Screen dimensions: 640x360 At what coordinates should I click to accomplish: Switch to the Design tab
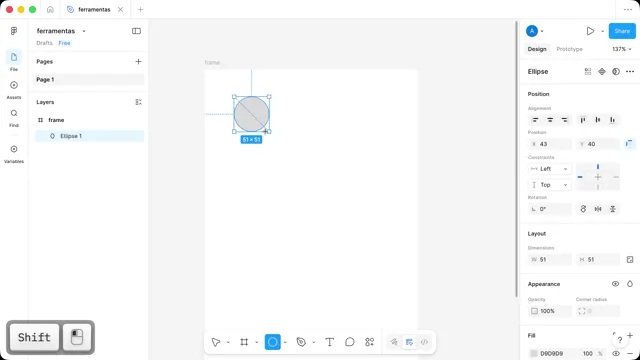click(537, 49)
